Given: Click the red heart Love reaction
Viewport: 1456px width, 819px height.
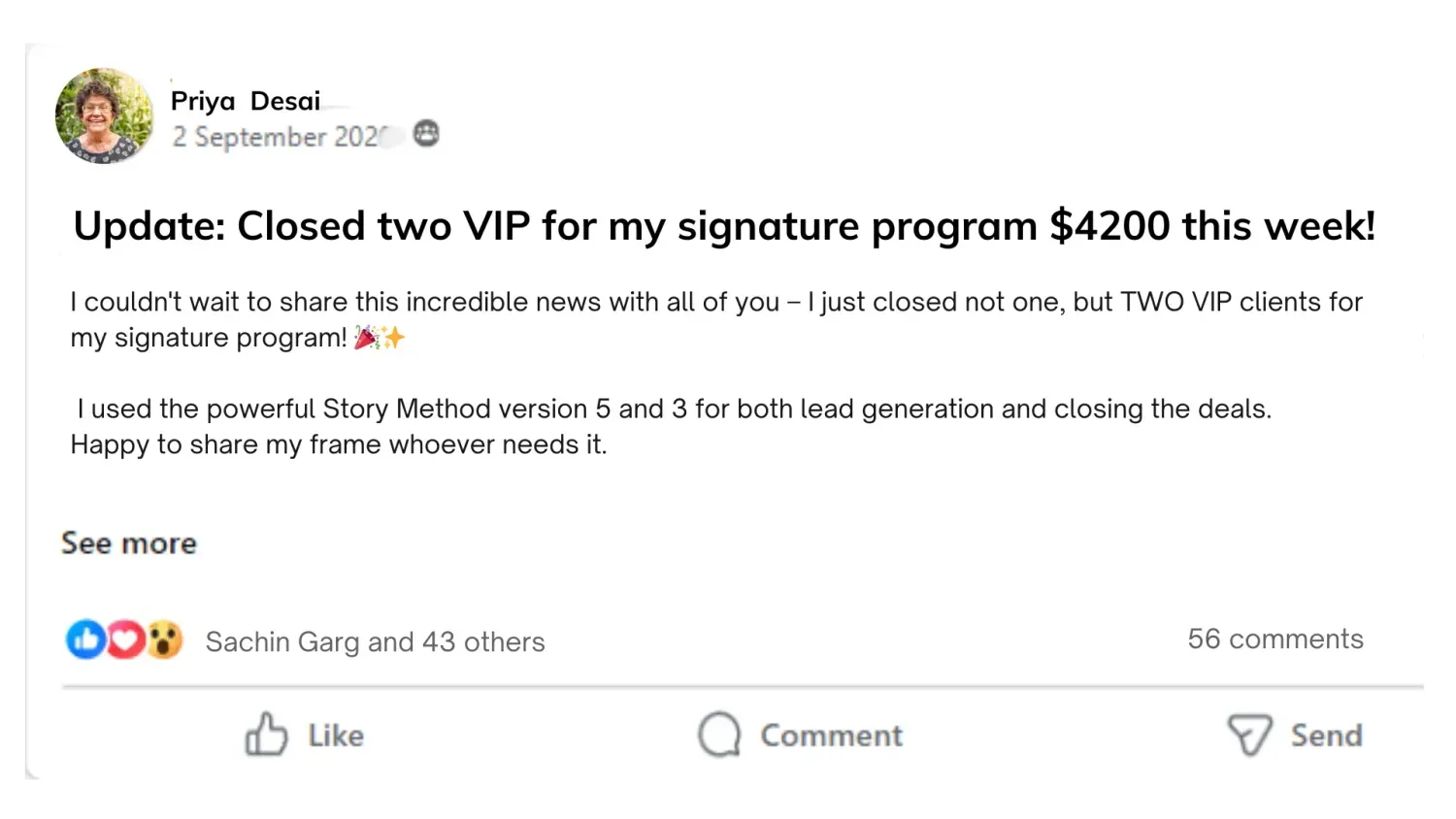Looking at the screenshot, I should [125, 639].
